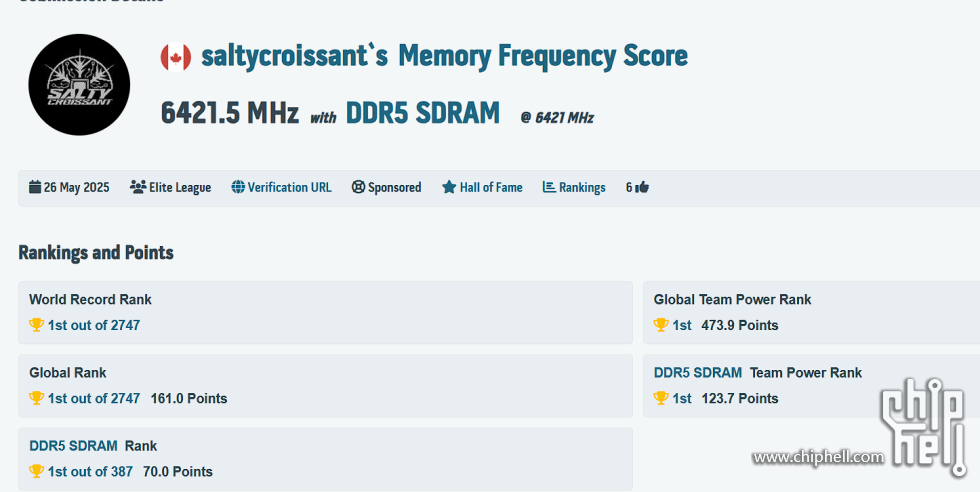Image resolution: width=980 pixels, height=492 pixels.
Task: Click the 'World Record Rank' label
Action: click(90, 299)
